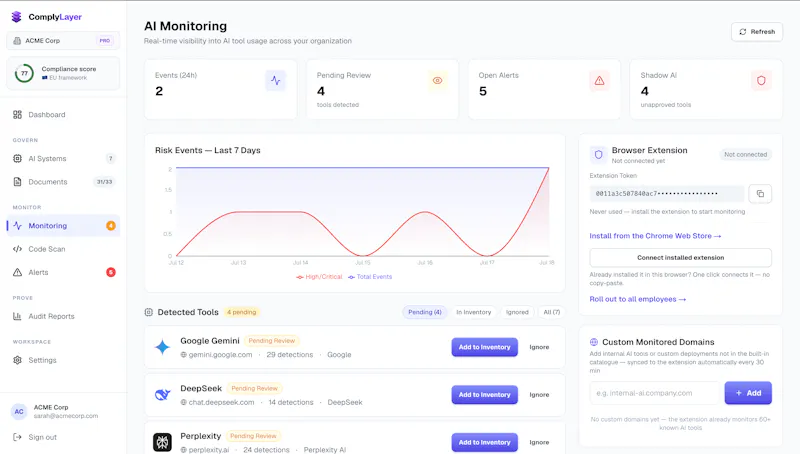Click the Dashboard grid icon
The width and height of the screenshot is (800, 454).
coord(17,115)
